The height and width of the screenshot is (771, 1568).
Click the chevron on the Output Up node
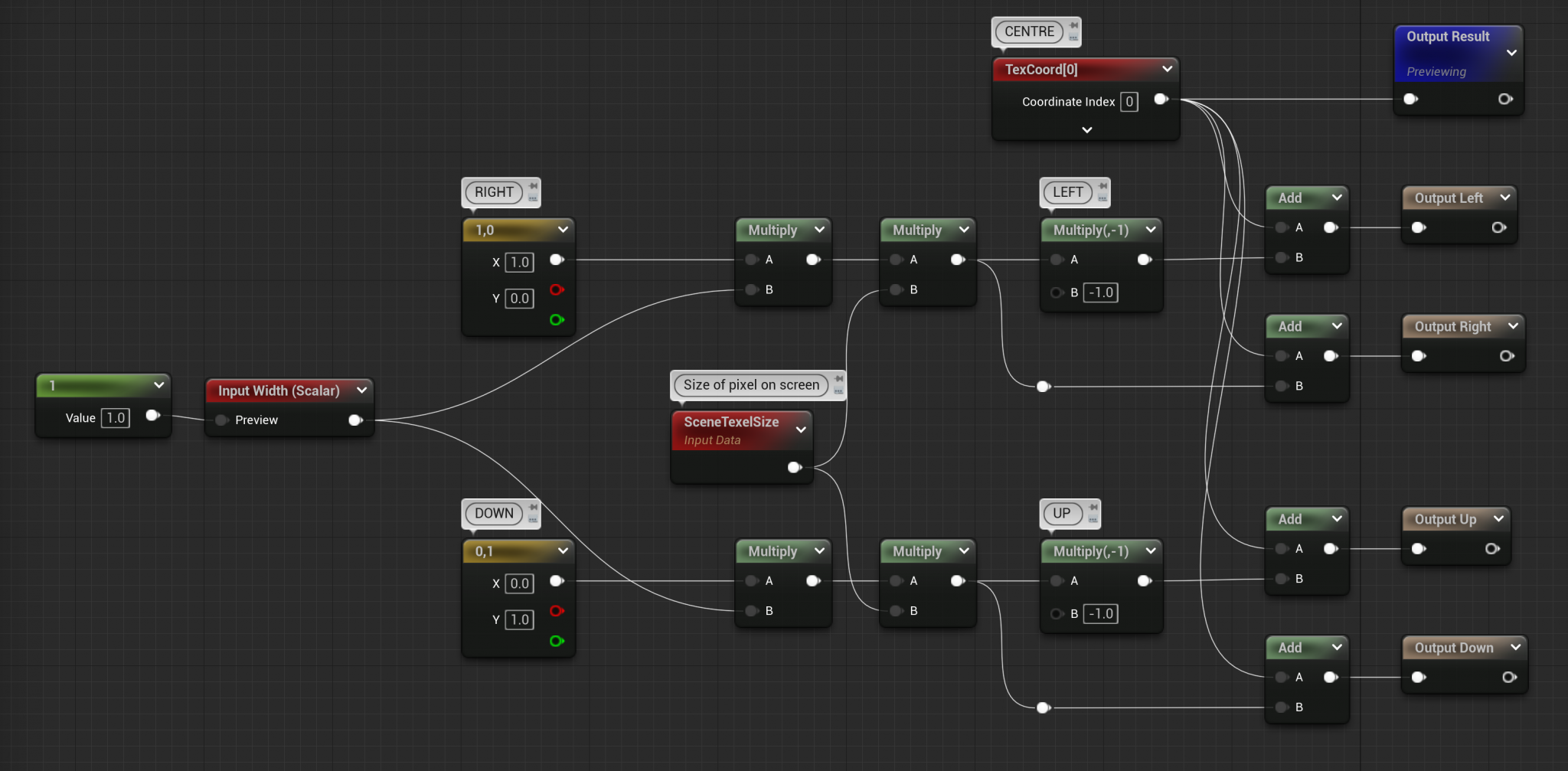tap(1498, 519)
